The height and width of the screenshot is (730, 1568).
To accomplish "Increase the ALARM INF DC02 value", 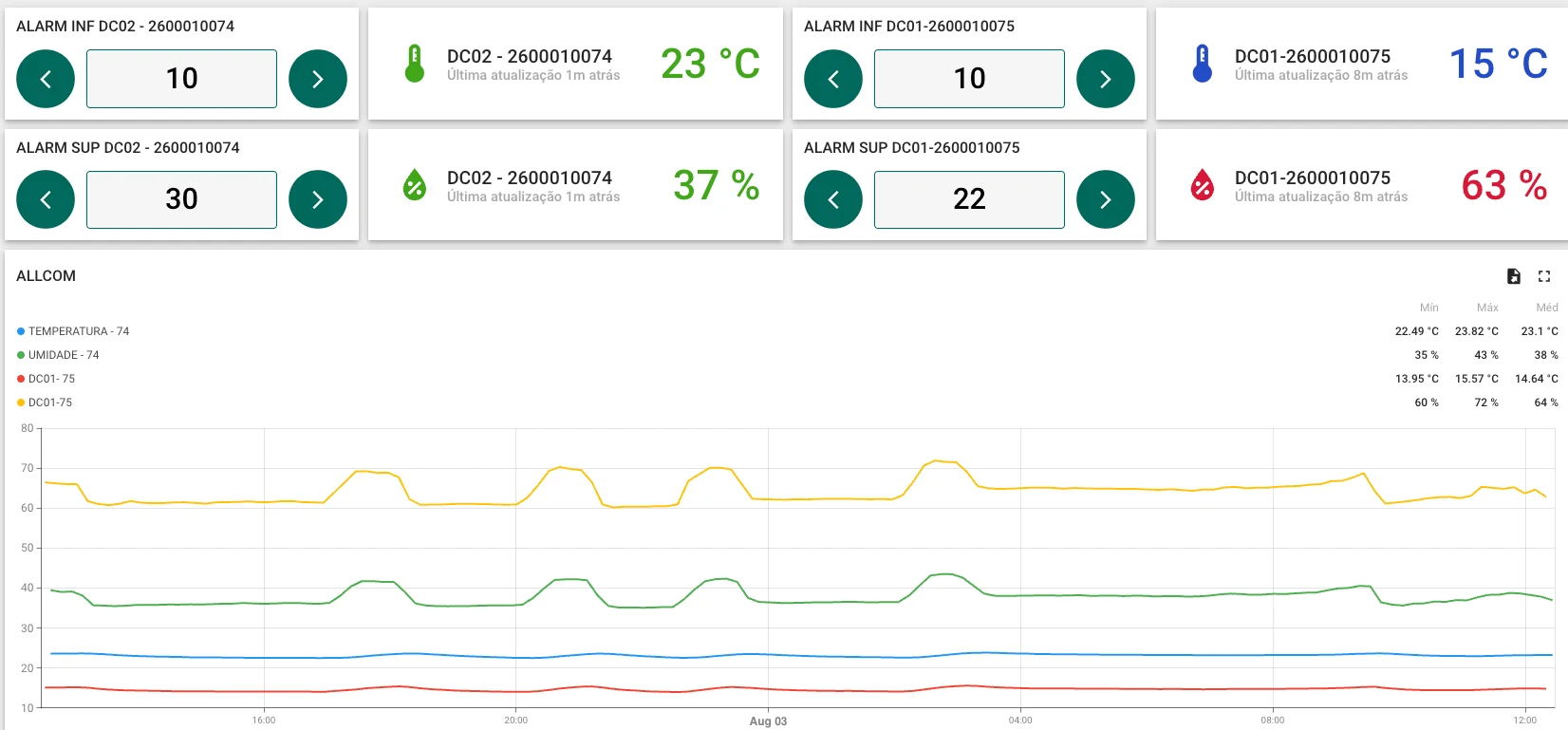I will (318, 79).
